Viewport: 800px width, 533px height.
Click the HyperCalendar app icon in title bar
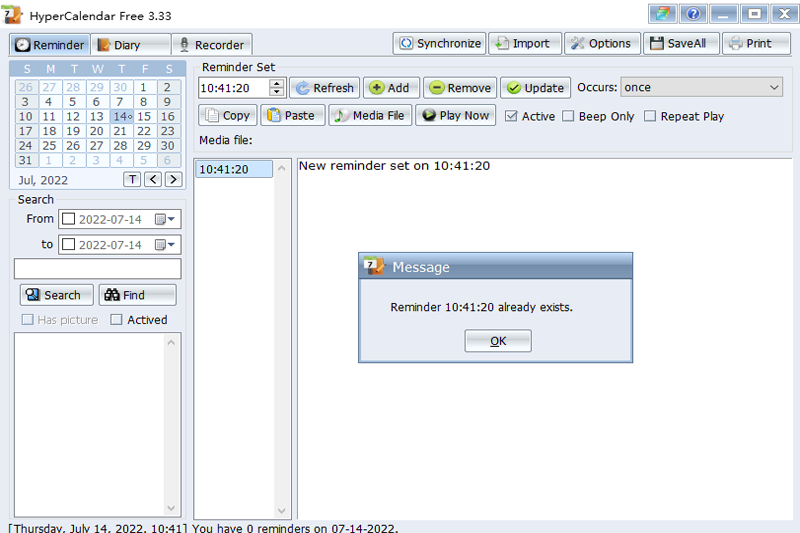(12, 14)
